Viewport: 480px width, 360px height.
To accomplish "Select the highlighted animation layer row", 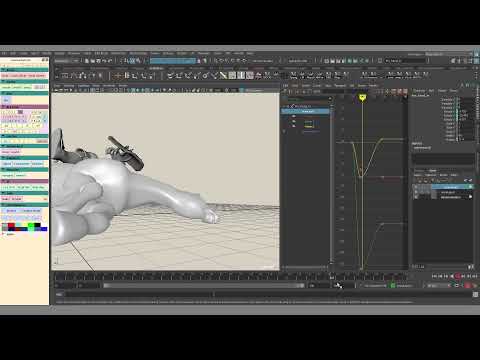I will pos(443,187).
